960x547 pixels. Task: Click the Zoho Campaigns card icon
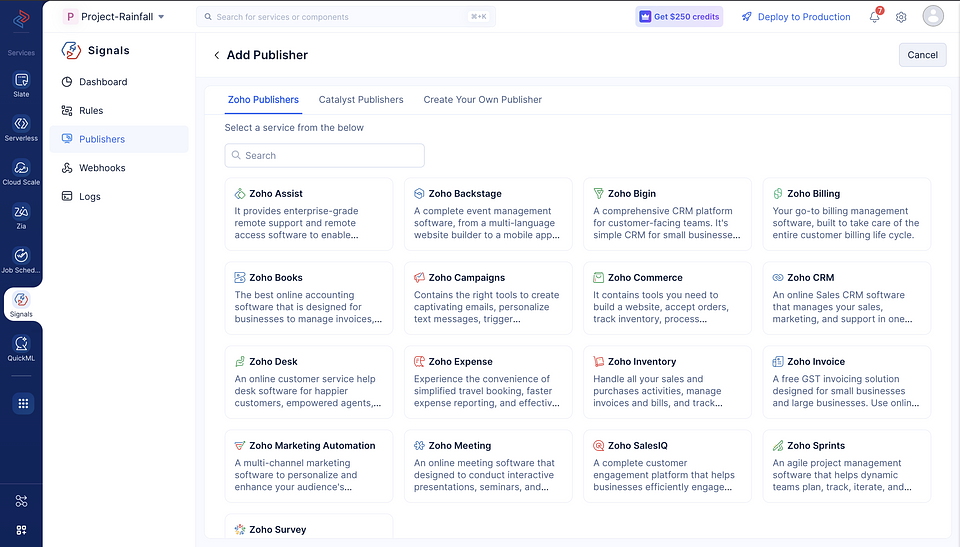pyautogui.click(x=419, y=277)
